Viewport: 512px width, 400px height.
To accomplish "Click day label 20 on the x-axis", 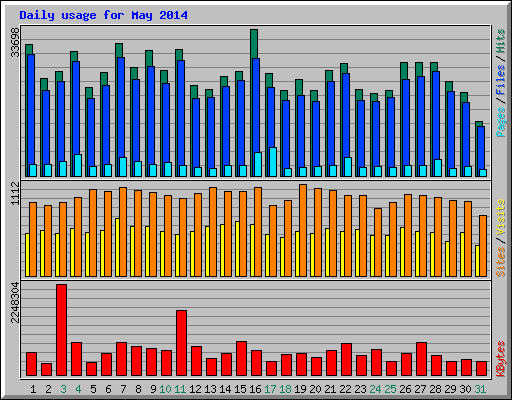I will 315,389.
